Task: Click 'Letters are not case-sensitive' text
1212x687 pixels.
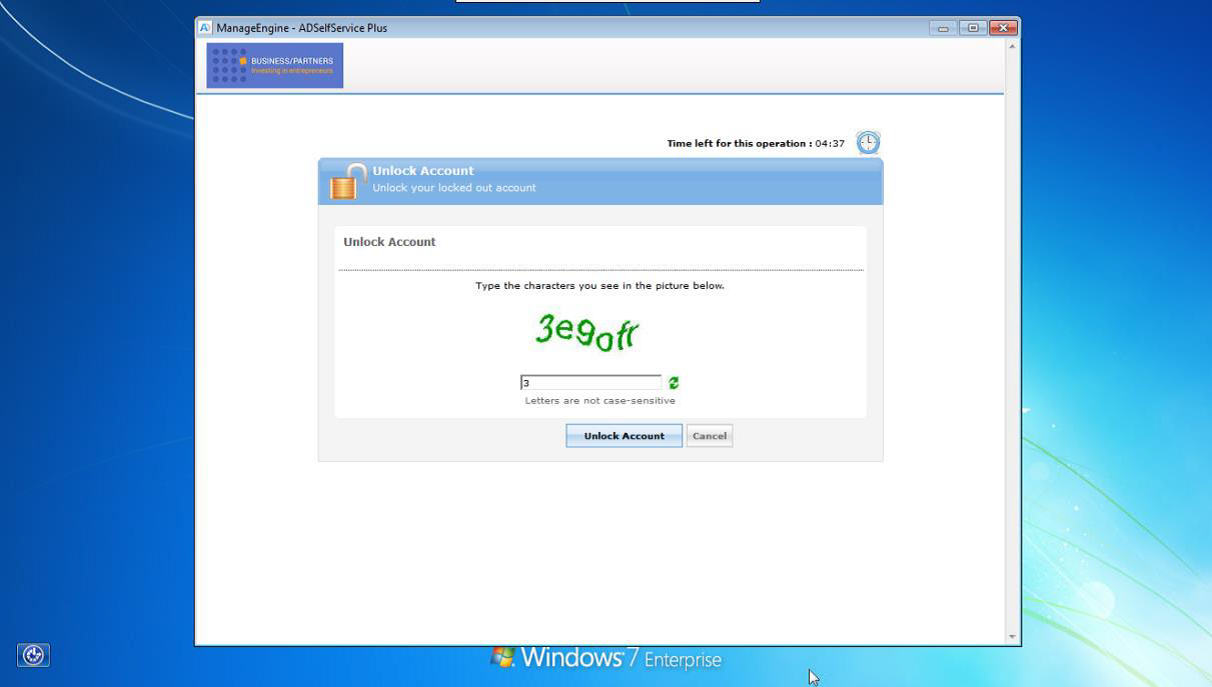Action: [x=600, y=400]
